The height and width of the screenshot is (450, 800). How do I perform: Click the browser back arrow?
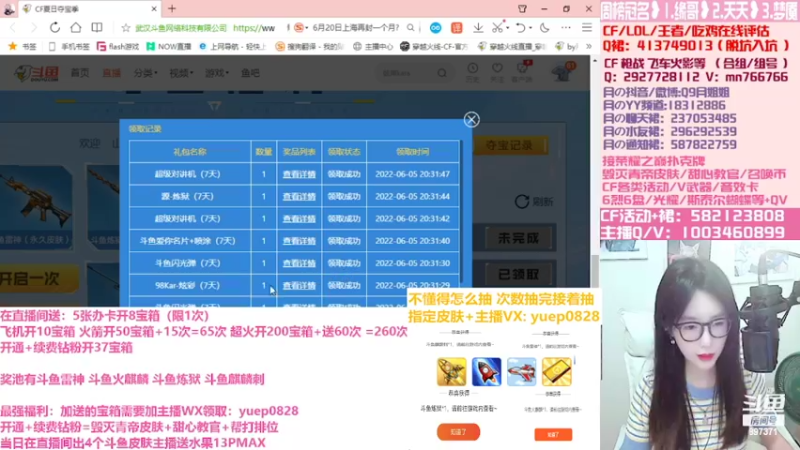13,28
